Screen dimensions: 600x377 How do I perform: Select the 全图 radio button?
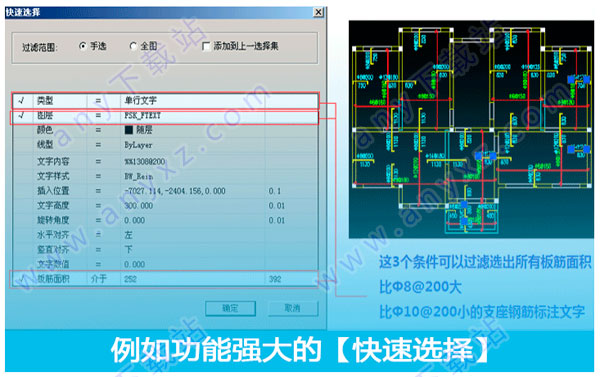pyautogui.click(x=133, y=46)
